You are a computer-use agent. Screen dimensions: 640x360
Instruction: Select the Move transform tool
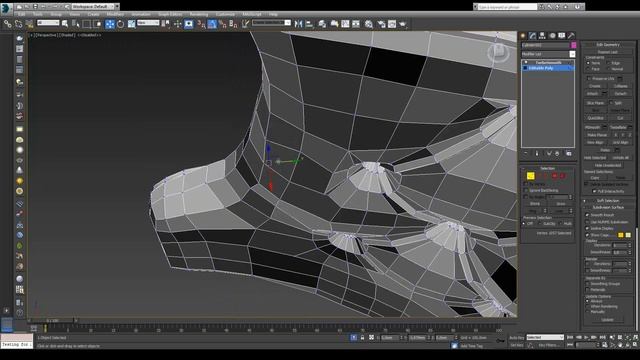point(110,24)
